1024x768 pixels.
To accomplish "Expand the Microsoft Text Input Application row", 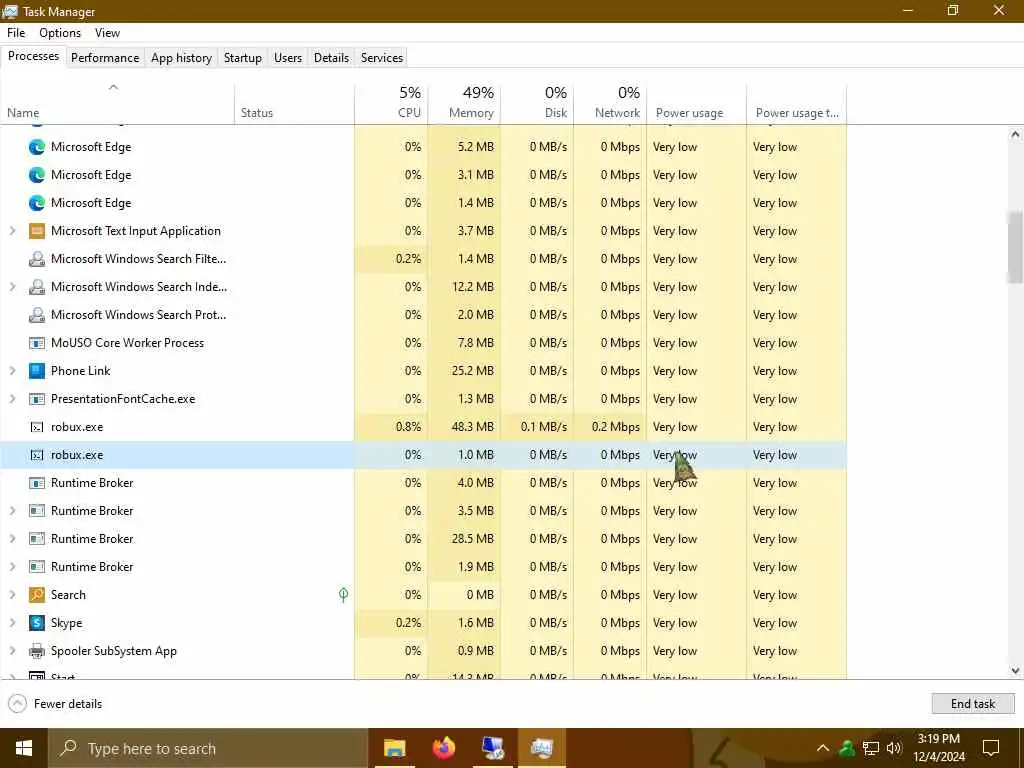I will pyautogui.click(x=12, y=231).
